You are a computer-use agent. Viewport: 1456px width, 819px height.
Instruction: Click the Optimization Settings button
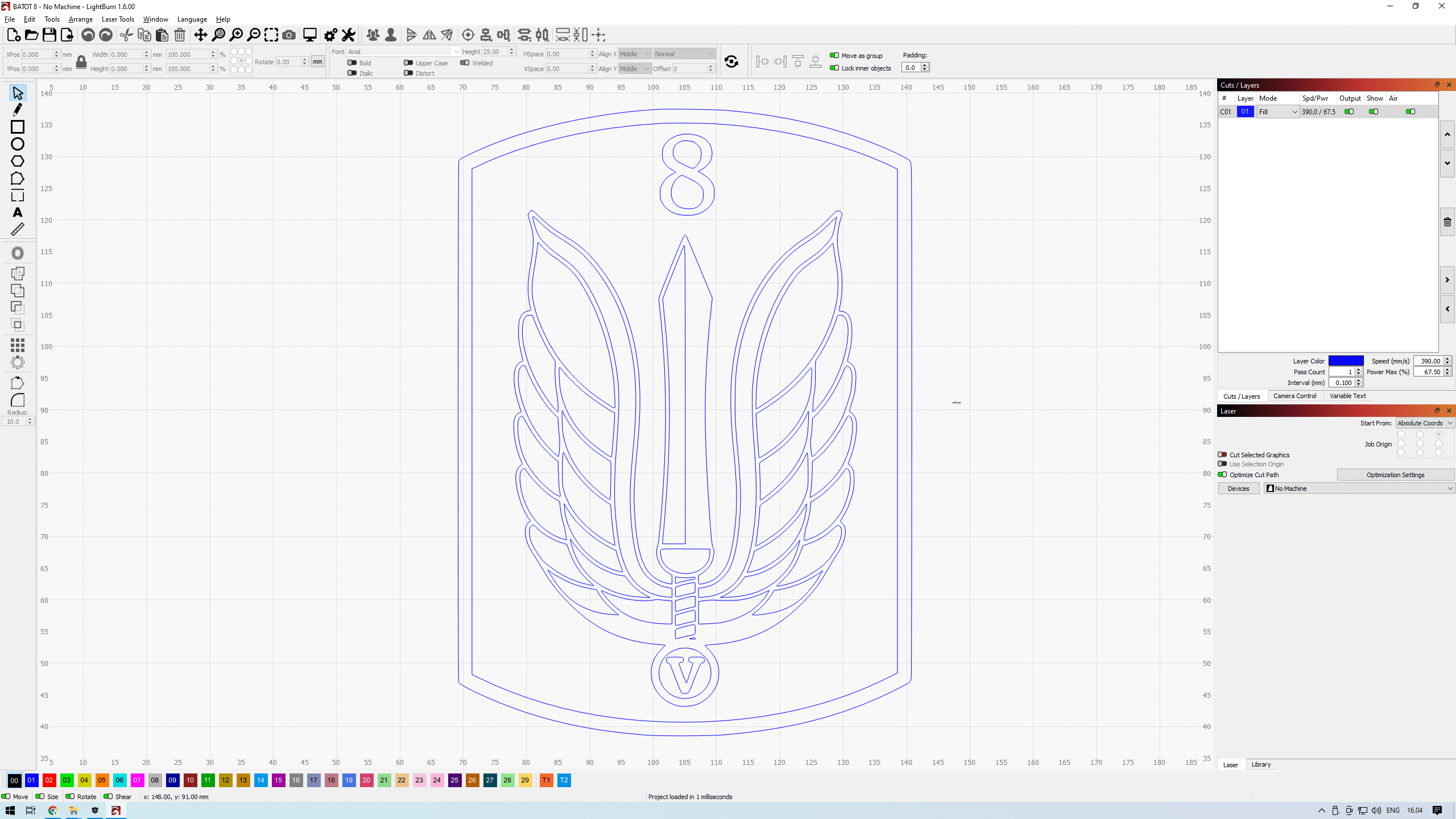pos(1396,475)
